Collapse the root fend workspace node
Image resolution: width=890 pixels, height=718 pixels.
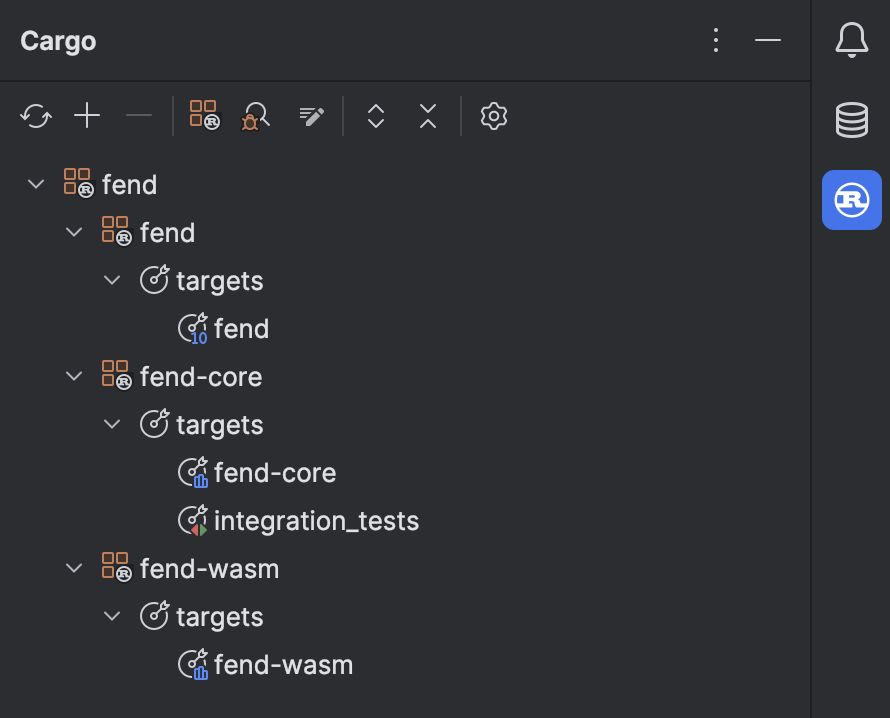pos(36,183)
